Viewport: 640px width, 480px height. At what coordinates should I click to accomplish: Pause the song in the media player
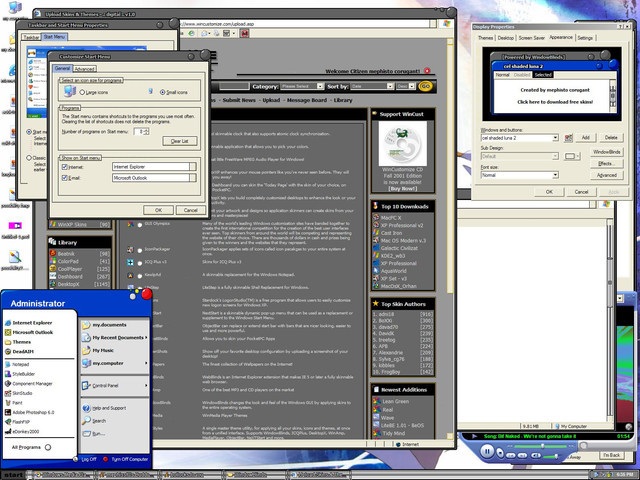pos(487,451)
